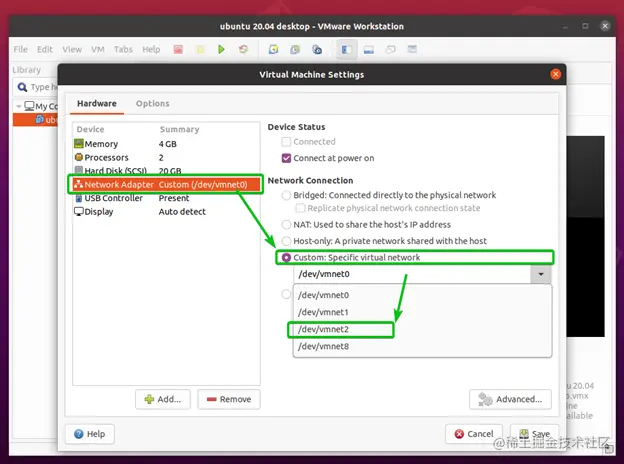Choose /dev/vmnet0 from the dropdown list
The image size is (624, 464).
pyautogui.click(x=422, y=295)
